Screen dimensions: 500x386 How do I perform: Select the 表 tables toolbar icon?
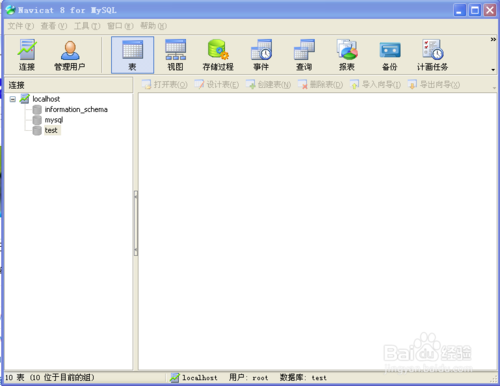pyautogui.click(x=132, y=55)
